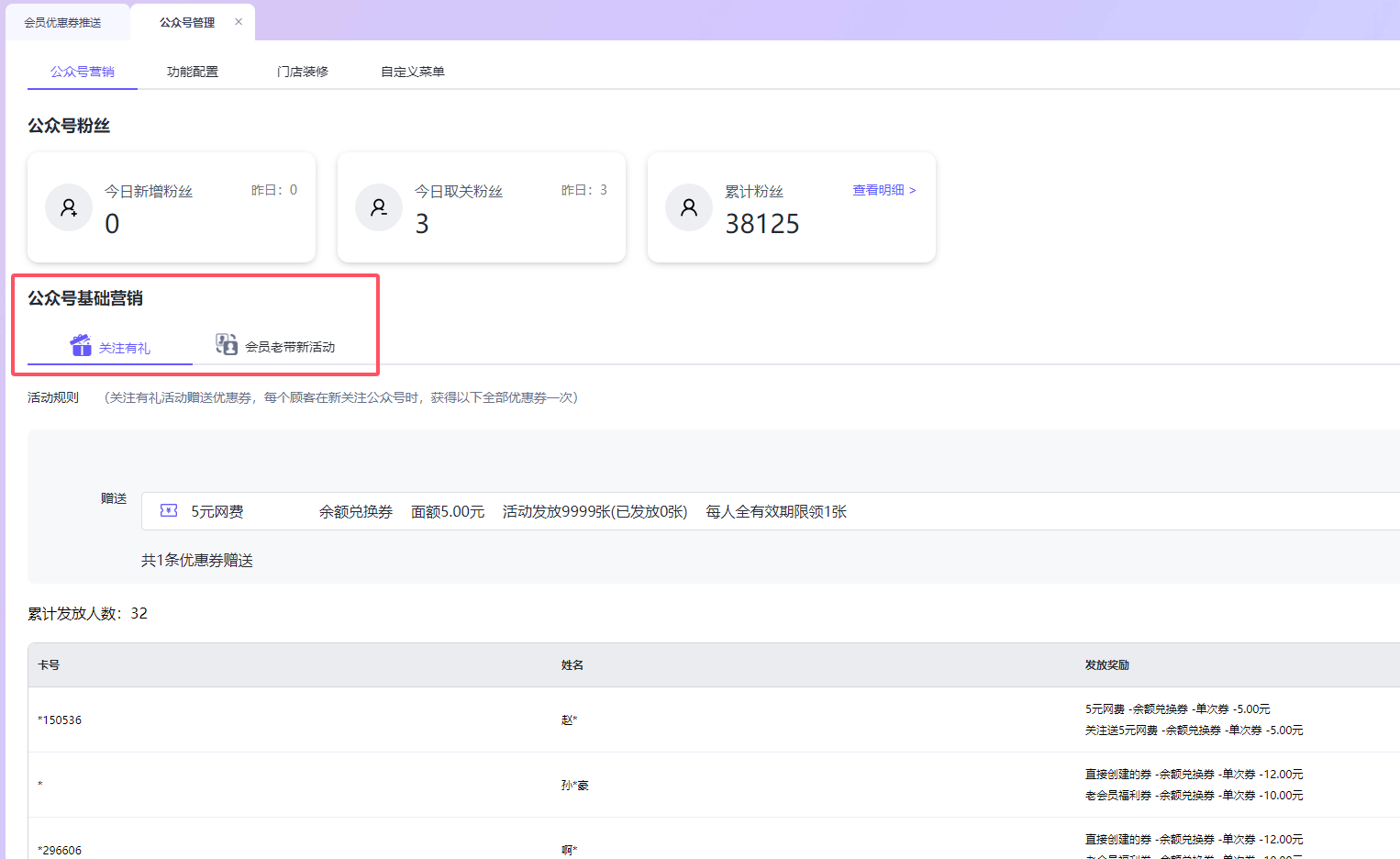
Task: Close the 公众号管理 tab
Action: pyautogui.click(x=239, y=22)
